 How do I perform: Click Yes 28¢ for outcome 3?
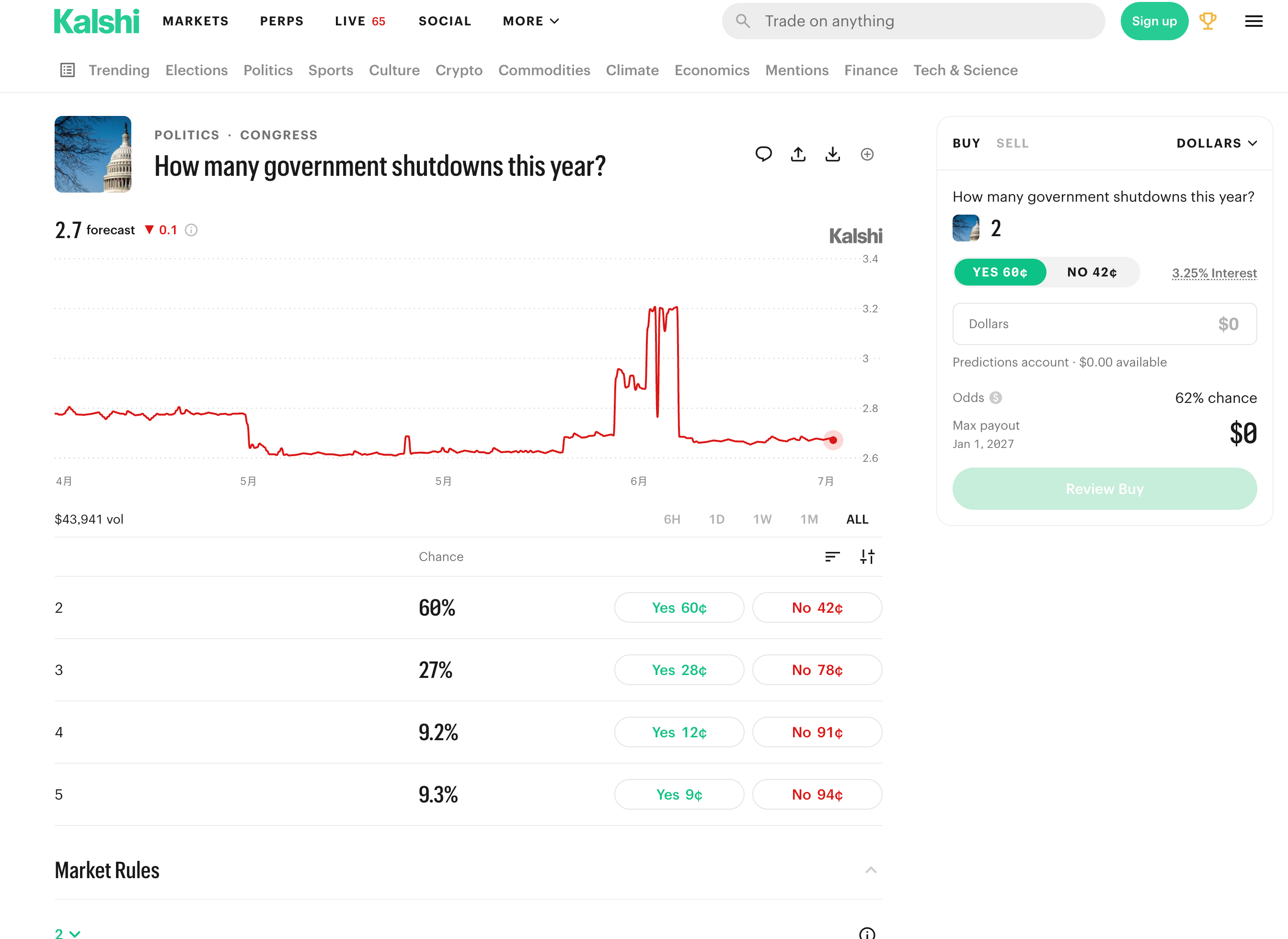coord(679,670)
